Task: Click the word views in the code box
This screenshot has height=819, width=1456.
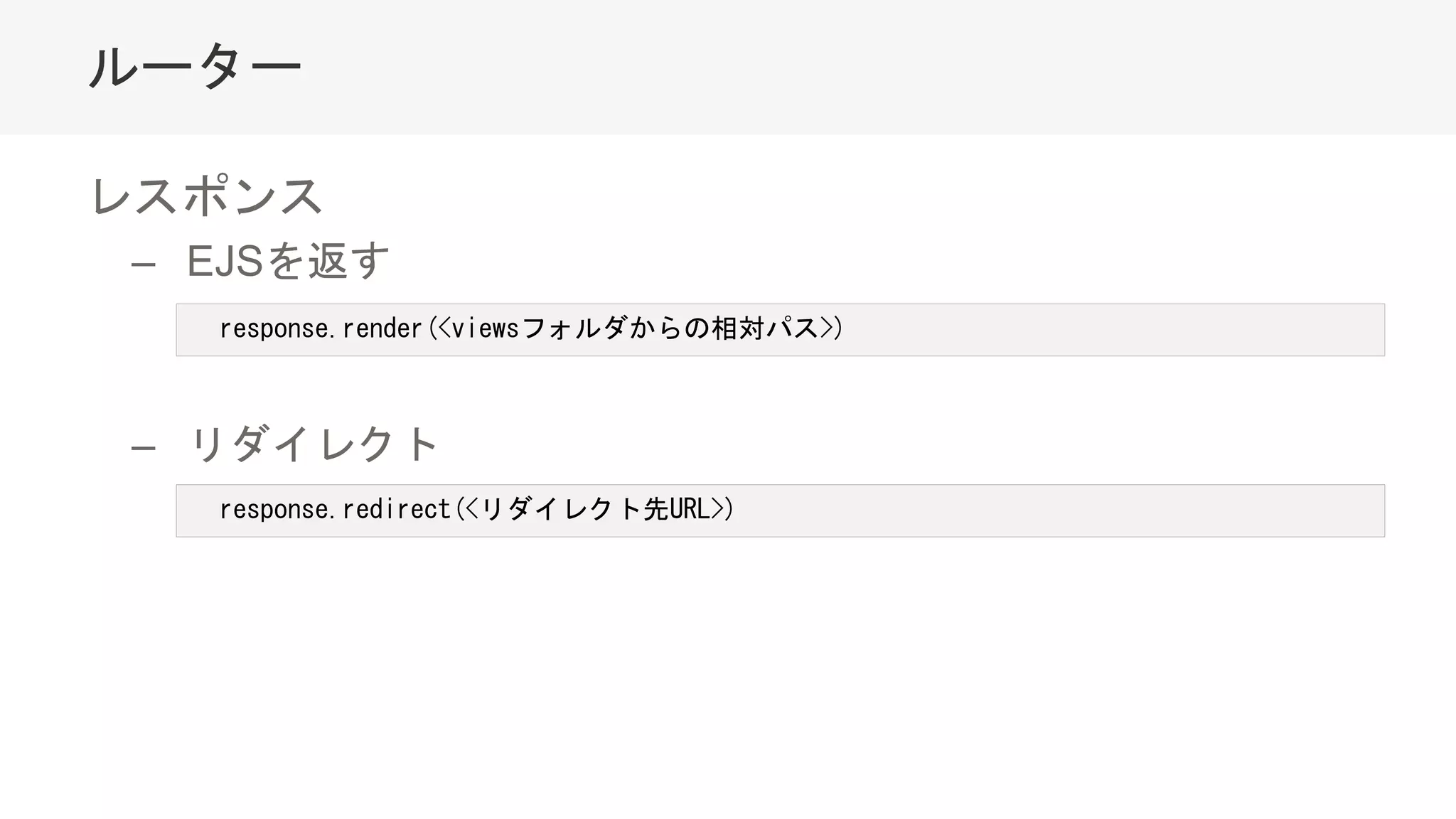Action: (x=485, y=328)
